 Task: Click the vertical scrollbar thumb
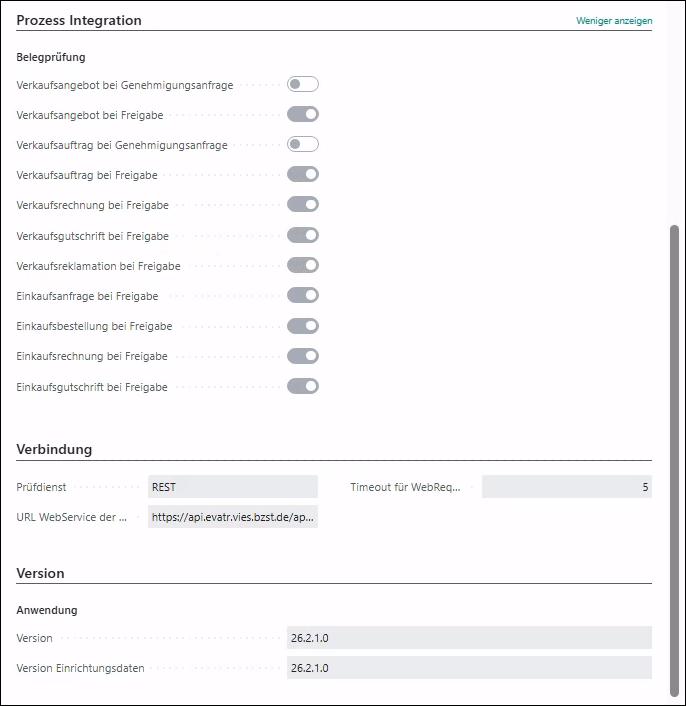(674, 460)
